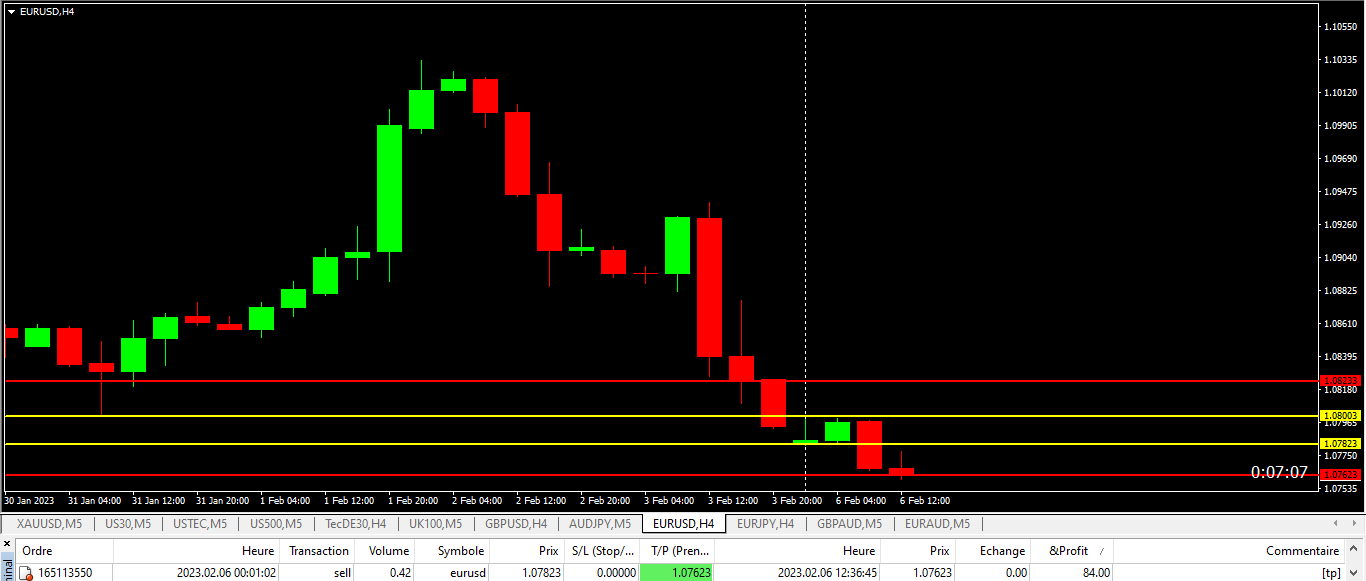This screenshot has height=581, width=1366.
Task: Click open time 2023.02.06 00:01:02
Action: pyautogui.click(x=227, y=573)
